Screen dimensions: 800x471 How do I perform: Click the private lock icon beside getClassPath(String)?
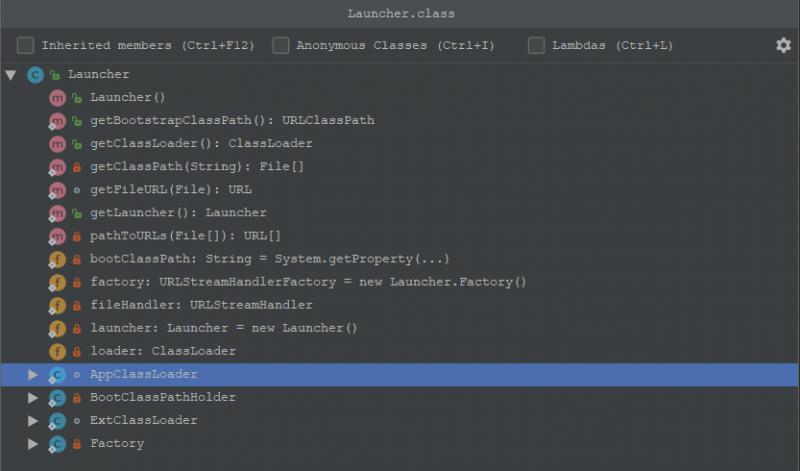click(x=77, y=167)
